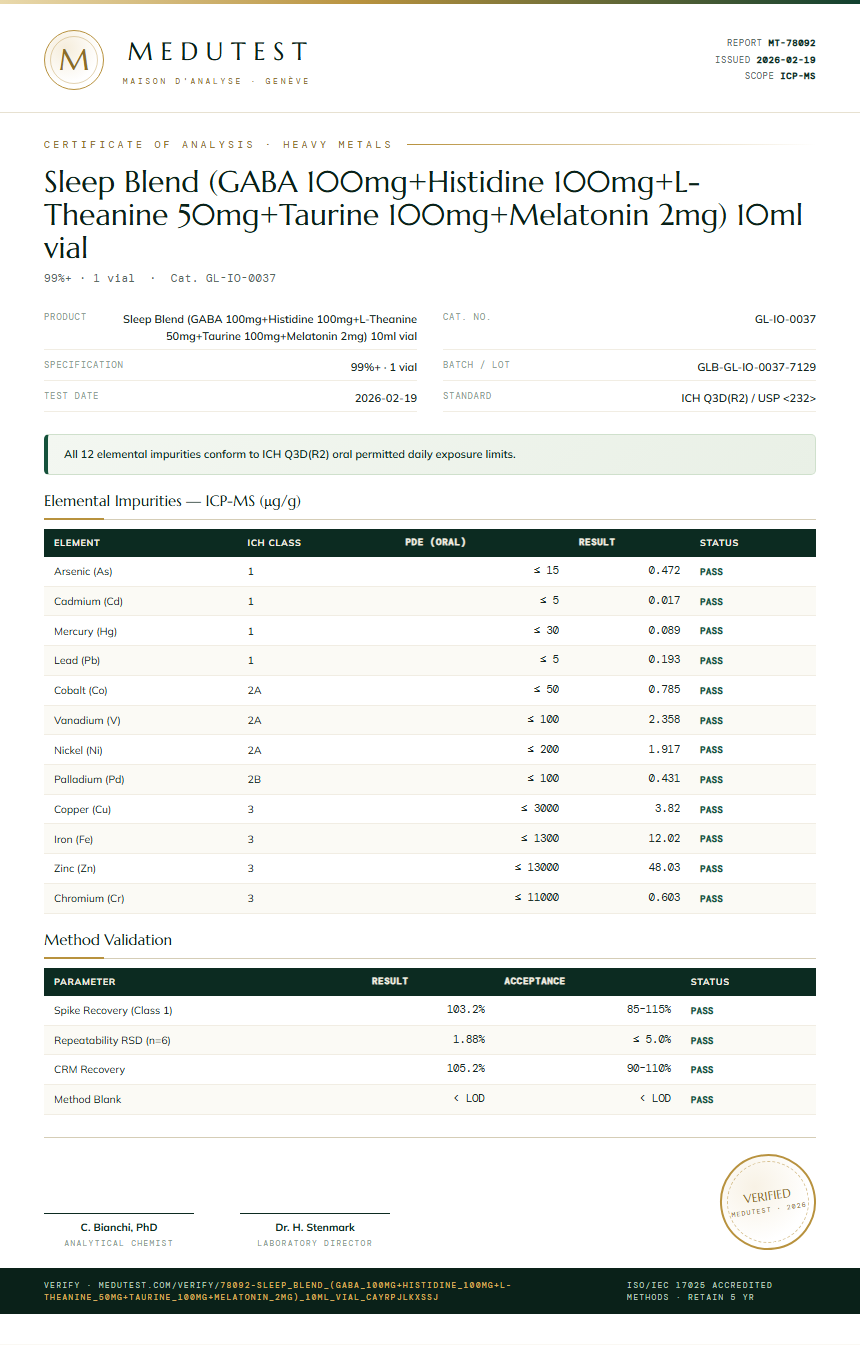Select Arsenic result 0.472
Image resolution: width=860 pixels, height=1345 pixels.
pos(664,571)
